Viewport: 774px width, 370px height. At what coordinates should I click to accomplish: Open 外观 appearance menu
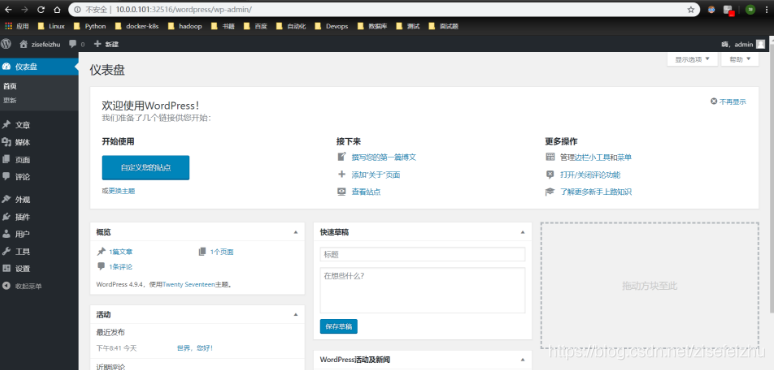click(39, 200)
